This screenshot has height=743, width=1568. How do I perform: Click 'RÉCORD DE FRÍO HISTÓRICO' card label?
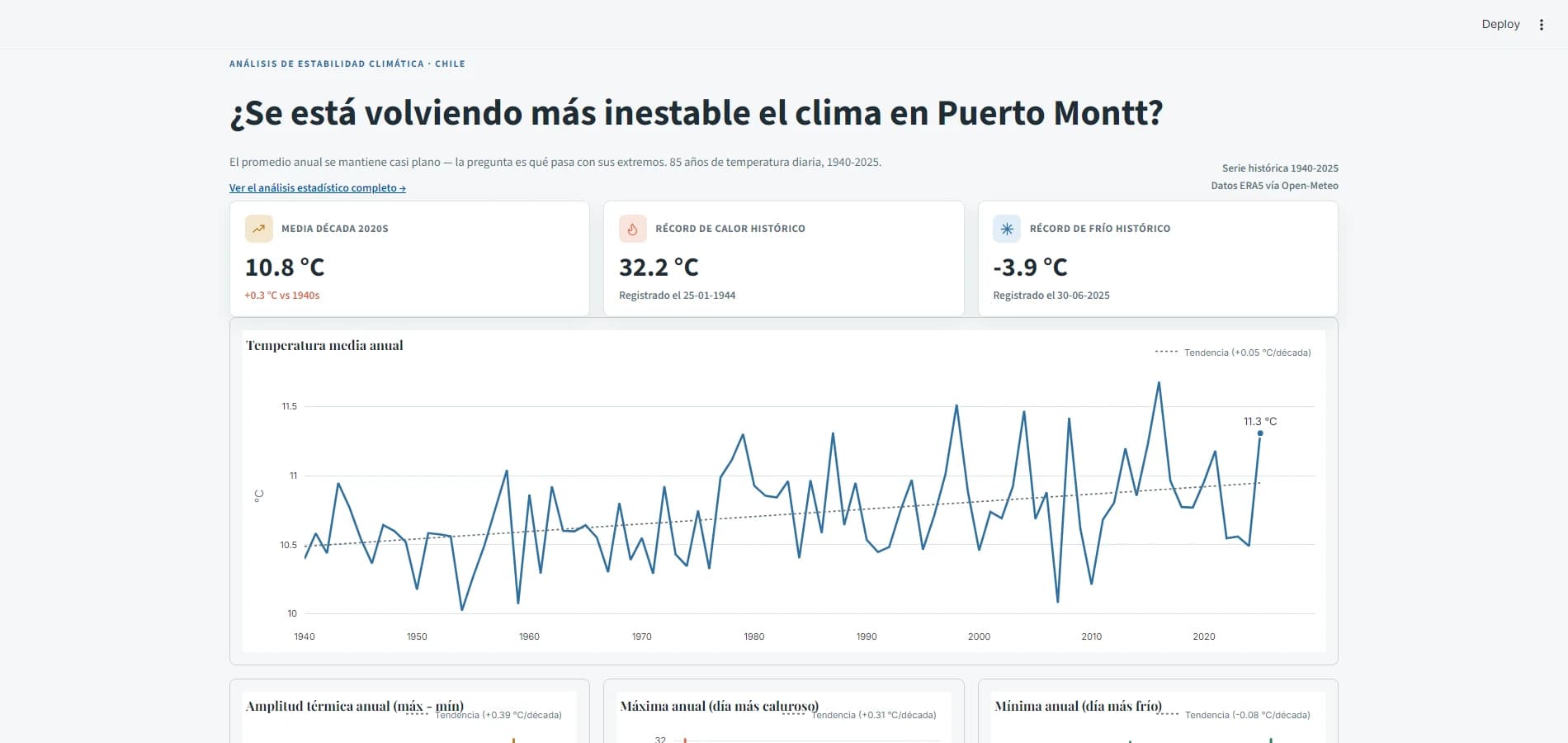[x=1100, y=229]
